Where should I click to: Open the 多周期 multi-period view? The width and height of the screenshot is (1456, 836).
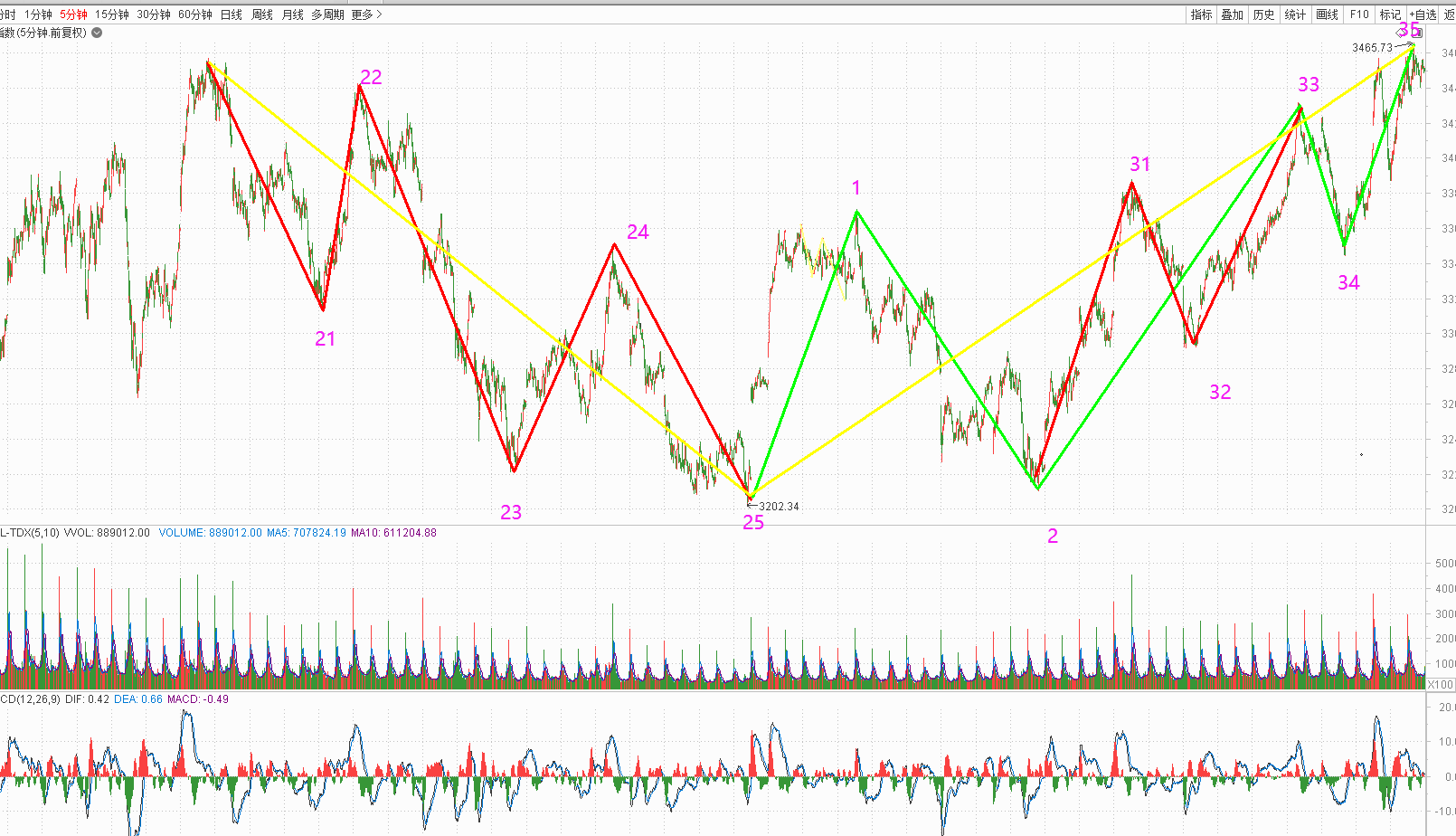tap(327, 14)
